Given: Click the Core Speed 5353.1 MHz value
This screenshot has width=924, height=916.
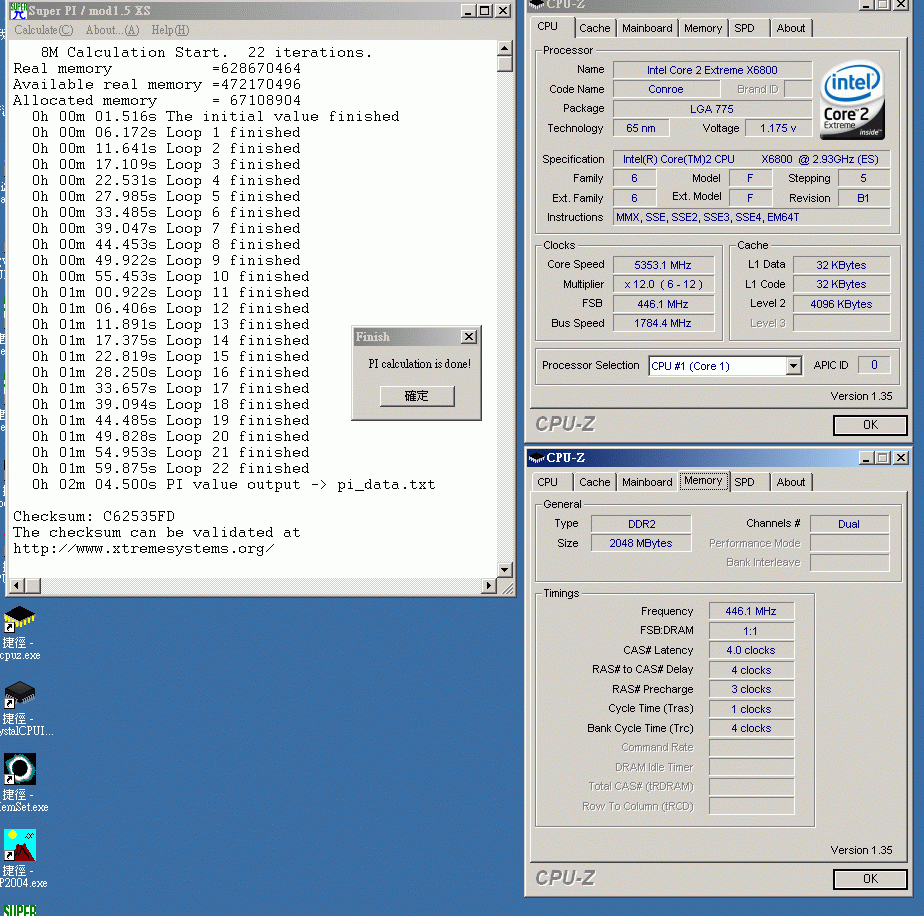Looking at the screenshot, I should tap(663, 265).
